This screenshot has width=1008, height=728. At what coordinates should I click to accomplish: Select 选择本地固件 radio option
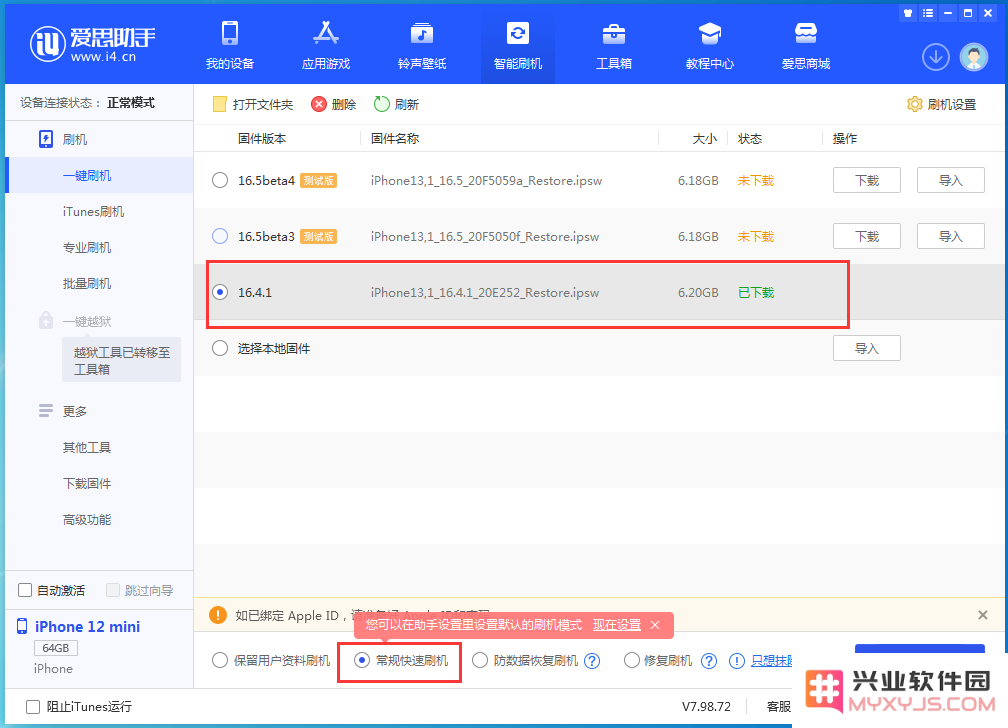[220, 348]
